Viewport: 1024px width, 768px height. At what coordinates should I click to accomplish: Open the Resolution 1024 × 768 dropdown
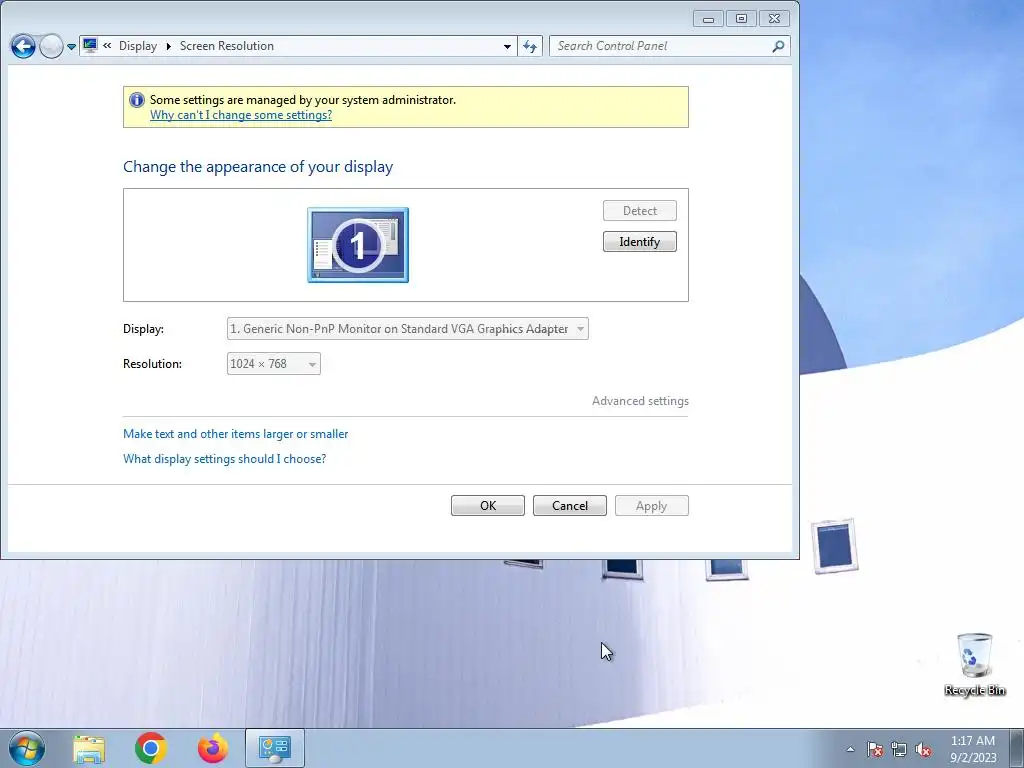coord(274,364)
